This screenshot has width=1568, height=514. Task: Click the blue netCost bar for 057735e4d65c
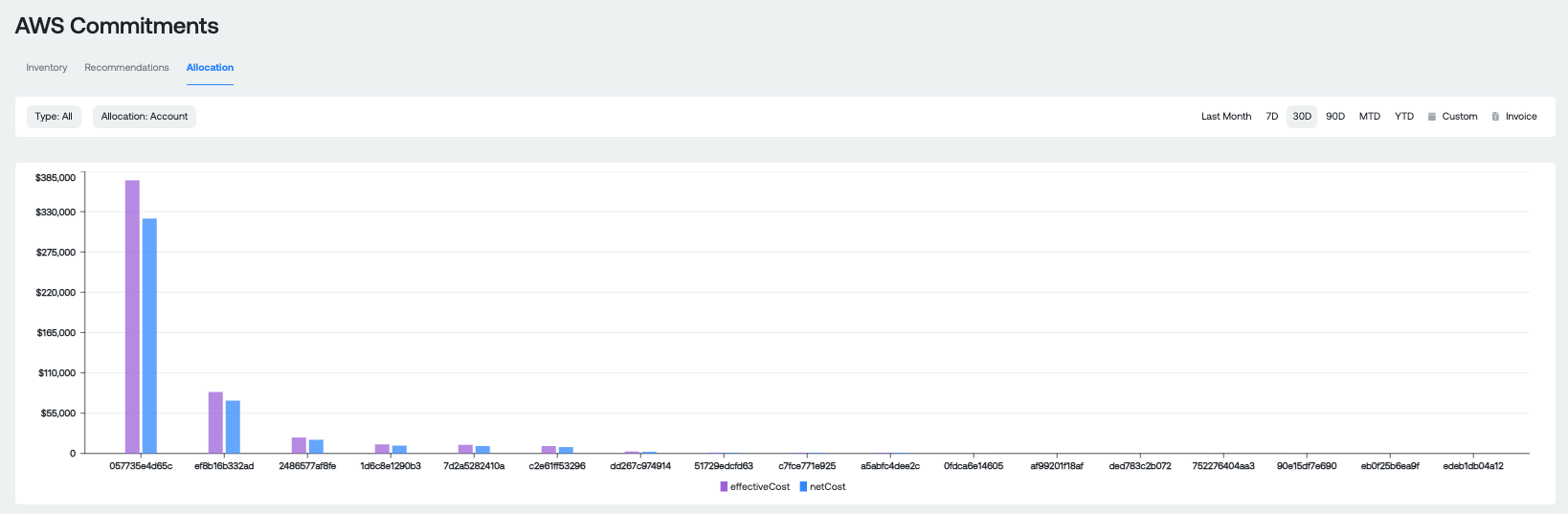pyautogui.click(x=149, y=336)
